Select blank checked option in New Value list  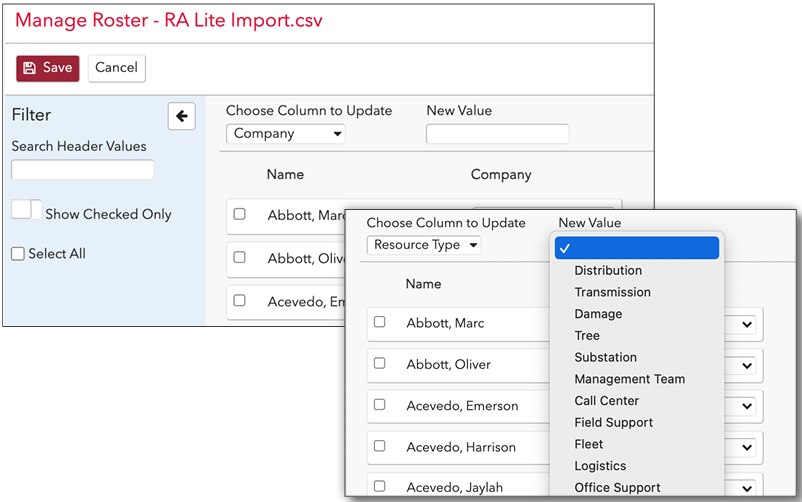(x=637, y=248)
